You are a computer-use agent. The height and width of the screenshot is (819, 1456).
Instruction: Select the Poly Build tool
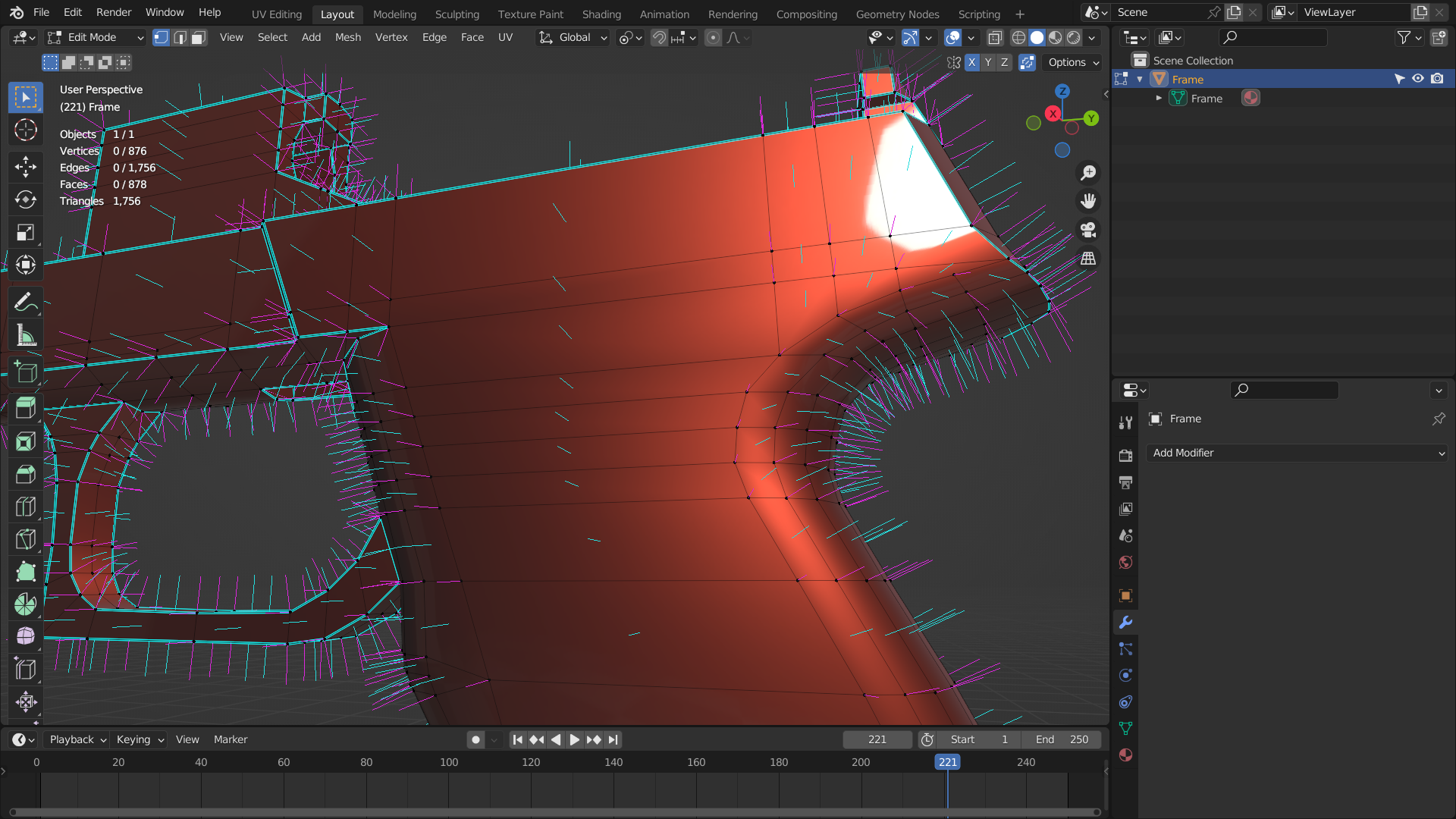(x=26, y=572)
